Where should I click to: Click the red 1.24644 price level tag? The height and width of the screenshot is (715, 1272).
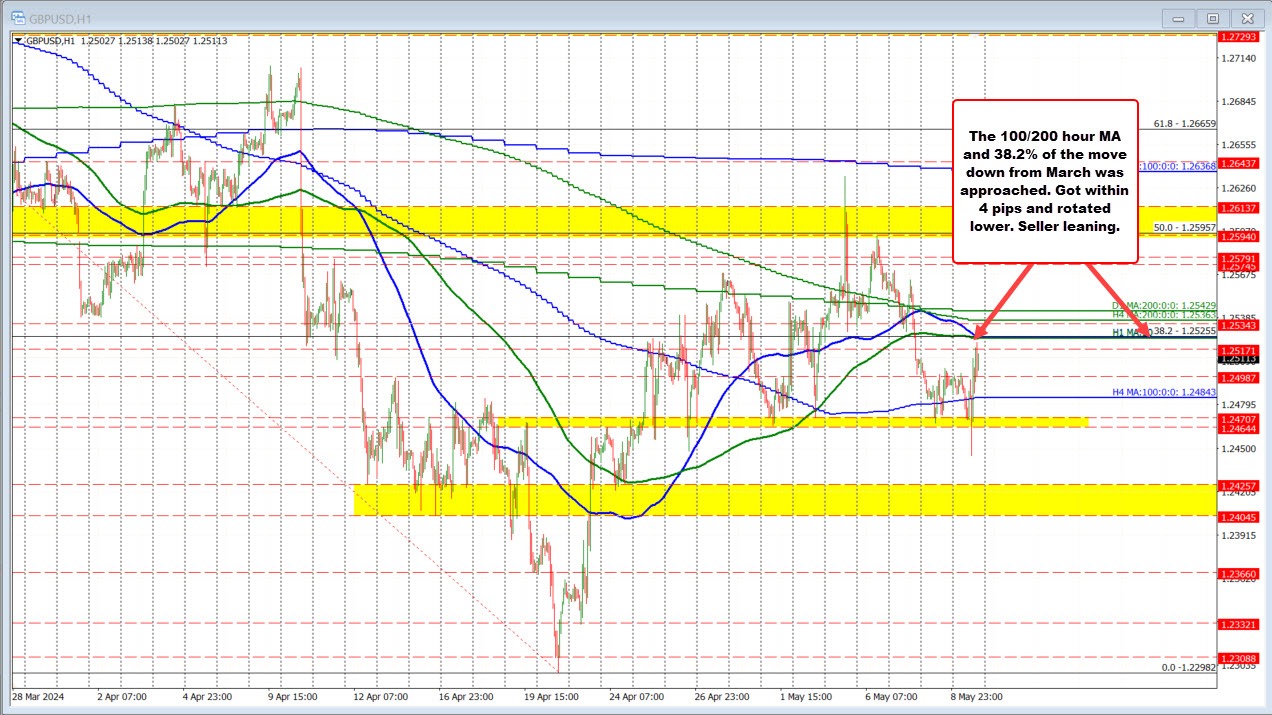(x=1238, y=428)
